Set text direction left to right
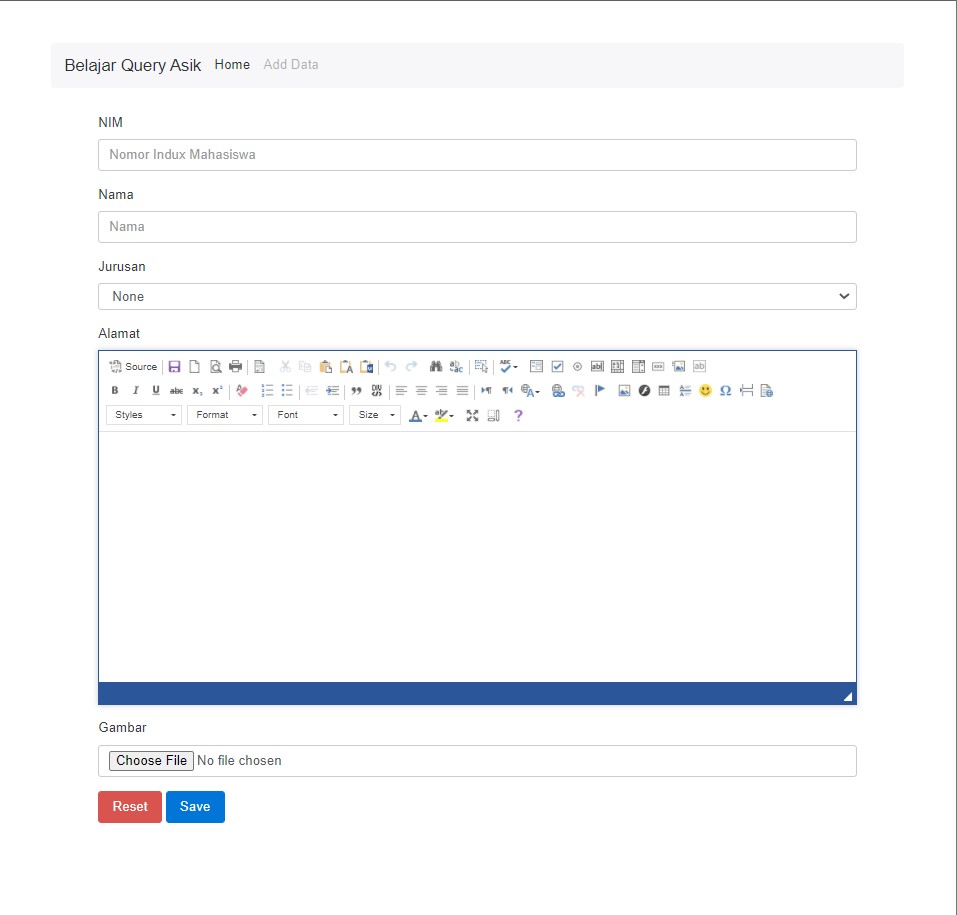Image resolution: width=957 pixels, height=915 pixels. tap(486, 391)
